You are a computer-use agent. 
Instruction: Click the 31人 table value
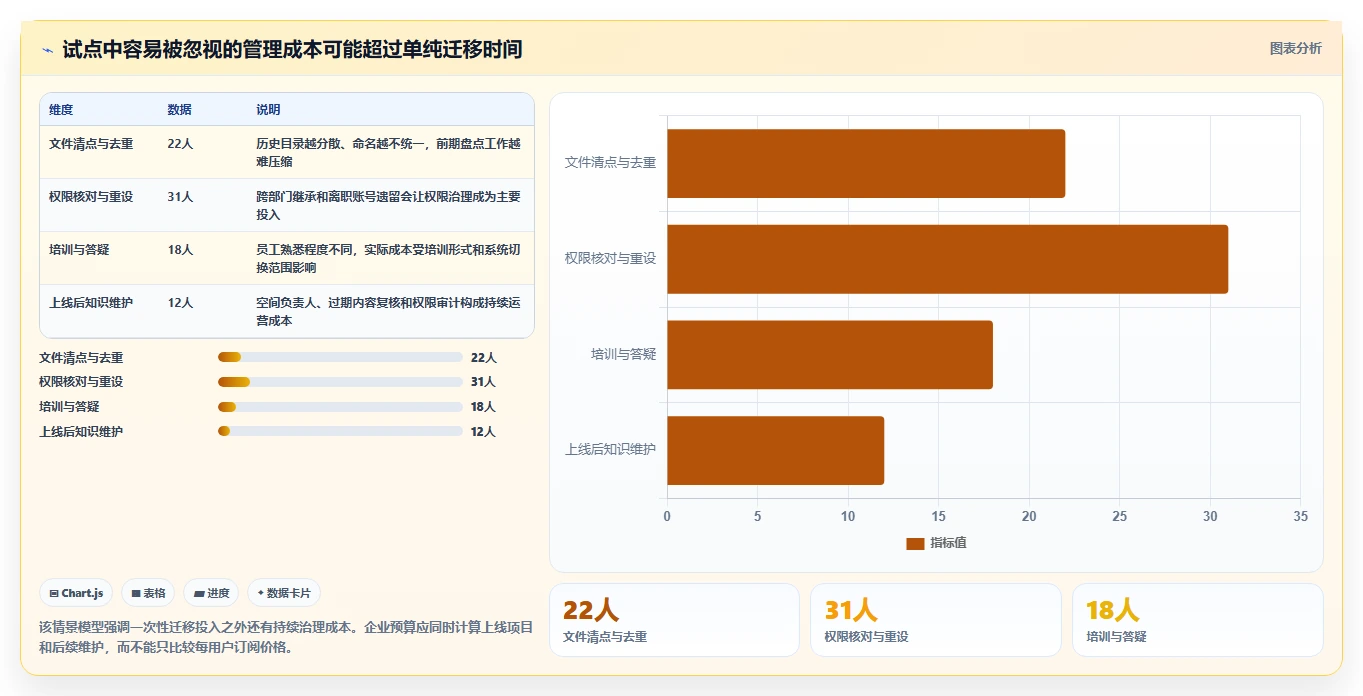(180, 197)
